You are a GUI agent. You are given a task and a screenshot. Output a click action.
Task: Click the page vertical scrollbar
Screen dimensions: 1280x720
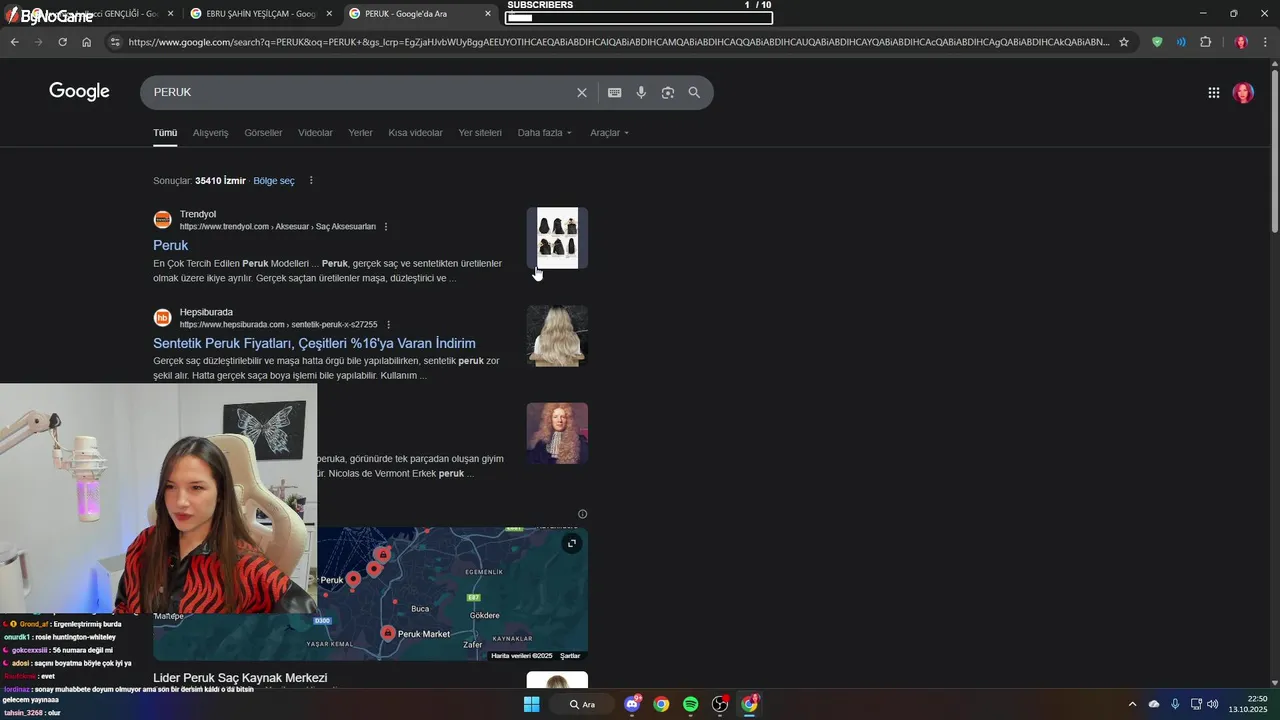tap(1274, 150)
